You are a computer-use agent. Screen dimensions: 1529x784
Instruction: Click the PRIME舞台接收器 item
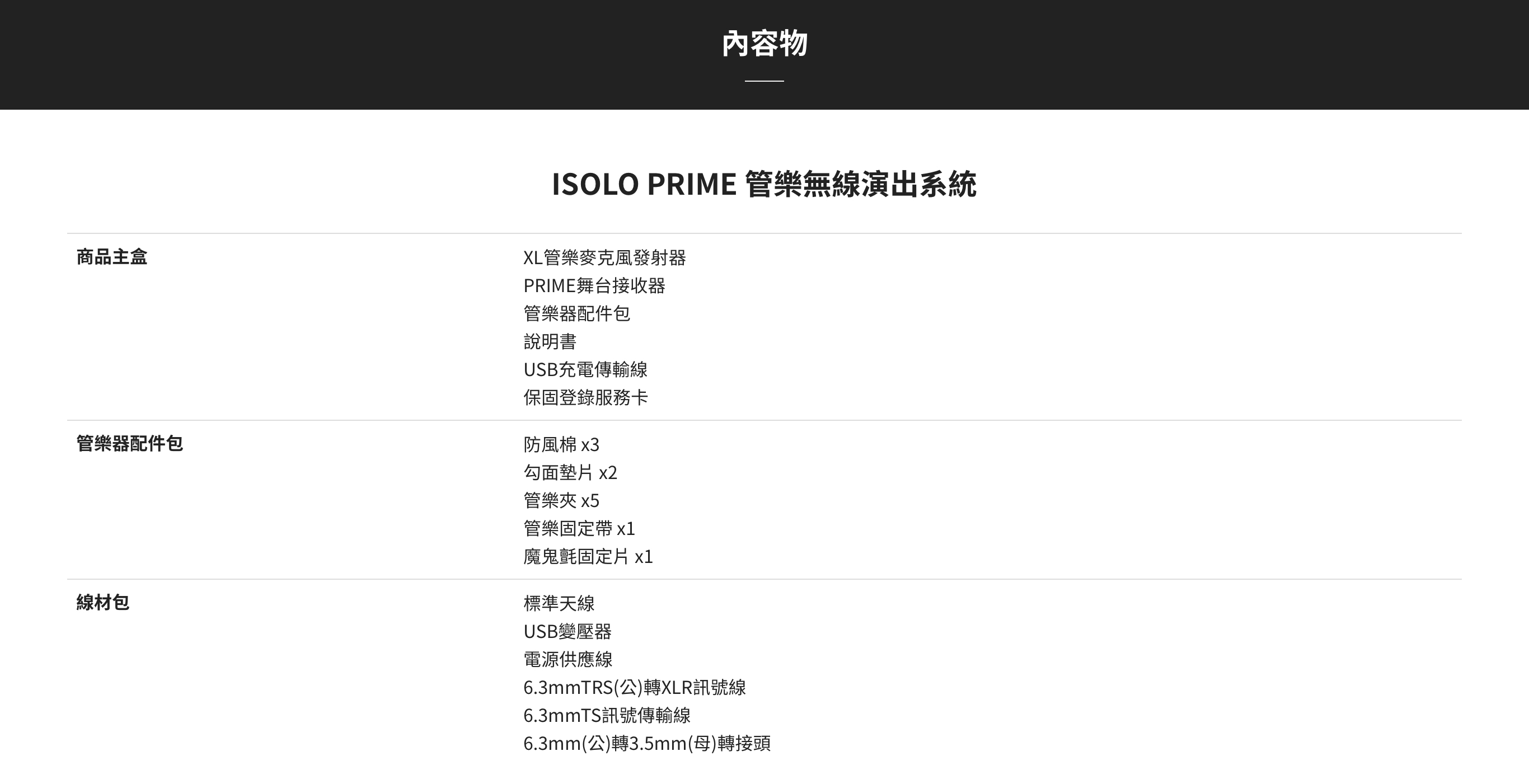coord(594,285)
